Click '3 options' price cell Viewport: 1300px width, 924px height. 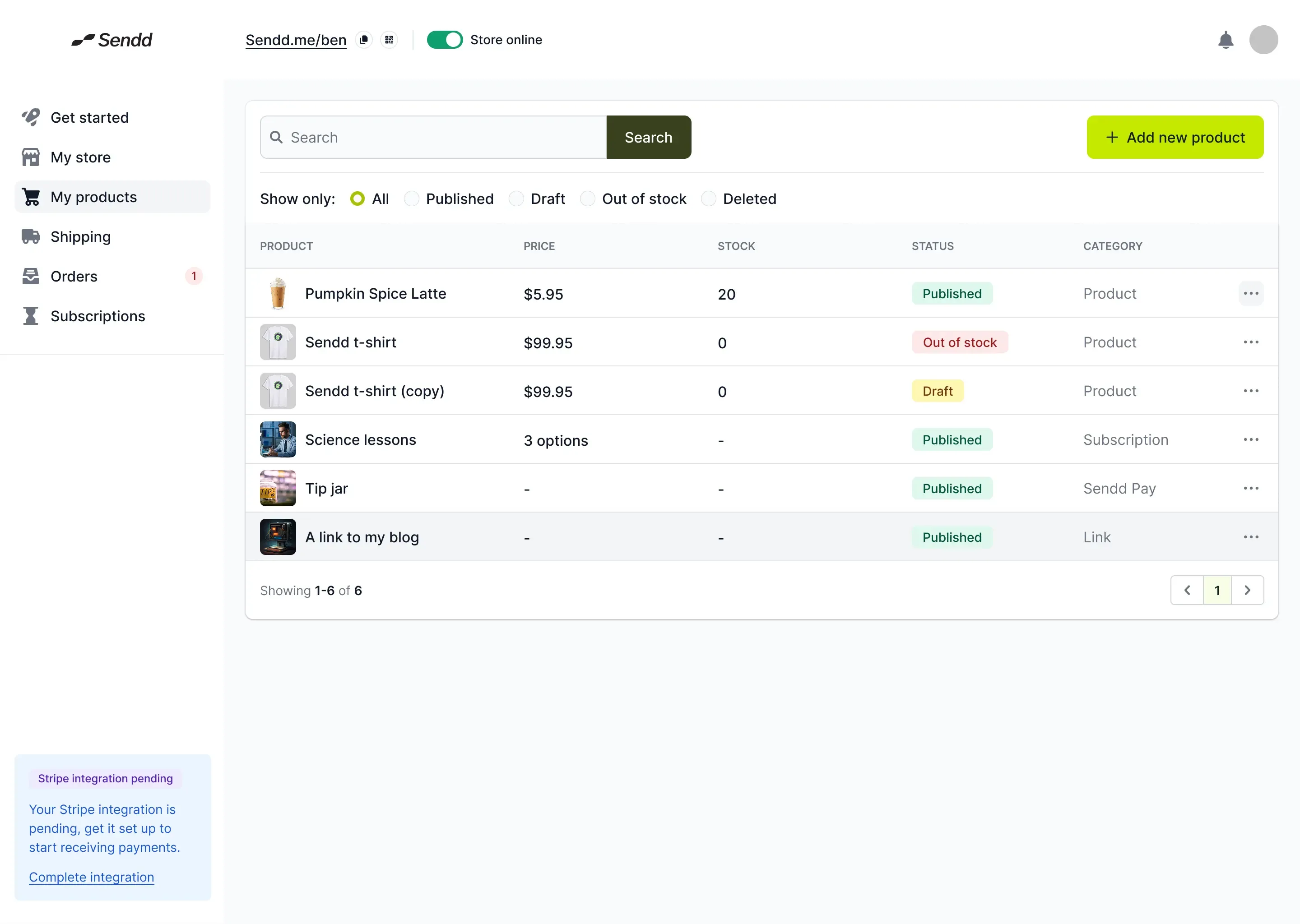pyautogui.click(x=556, y=440)
